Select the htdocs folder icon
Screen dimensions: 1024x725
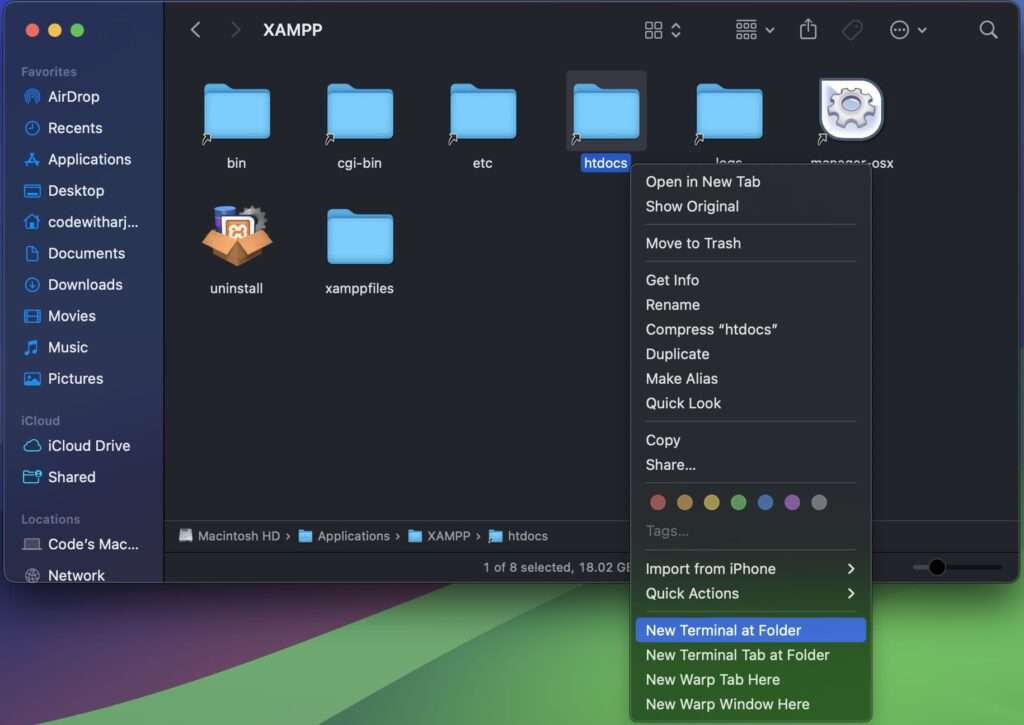point(606,112)
